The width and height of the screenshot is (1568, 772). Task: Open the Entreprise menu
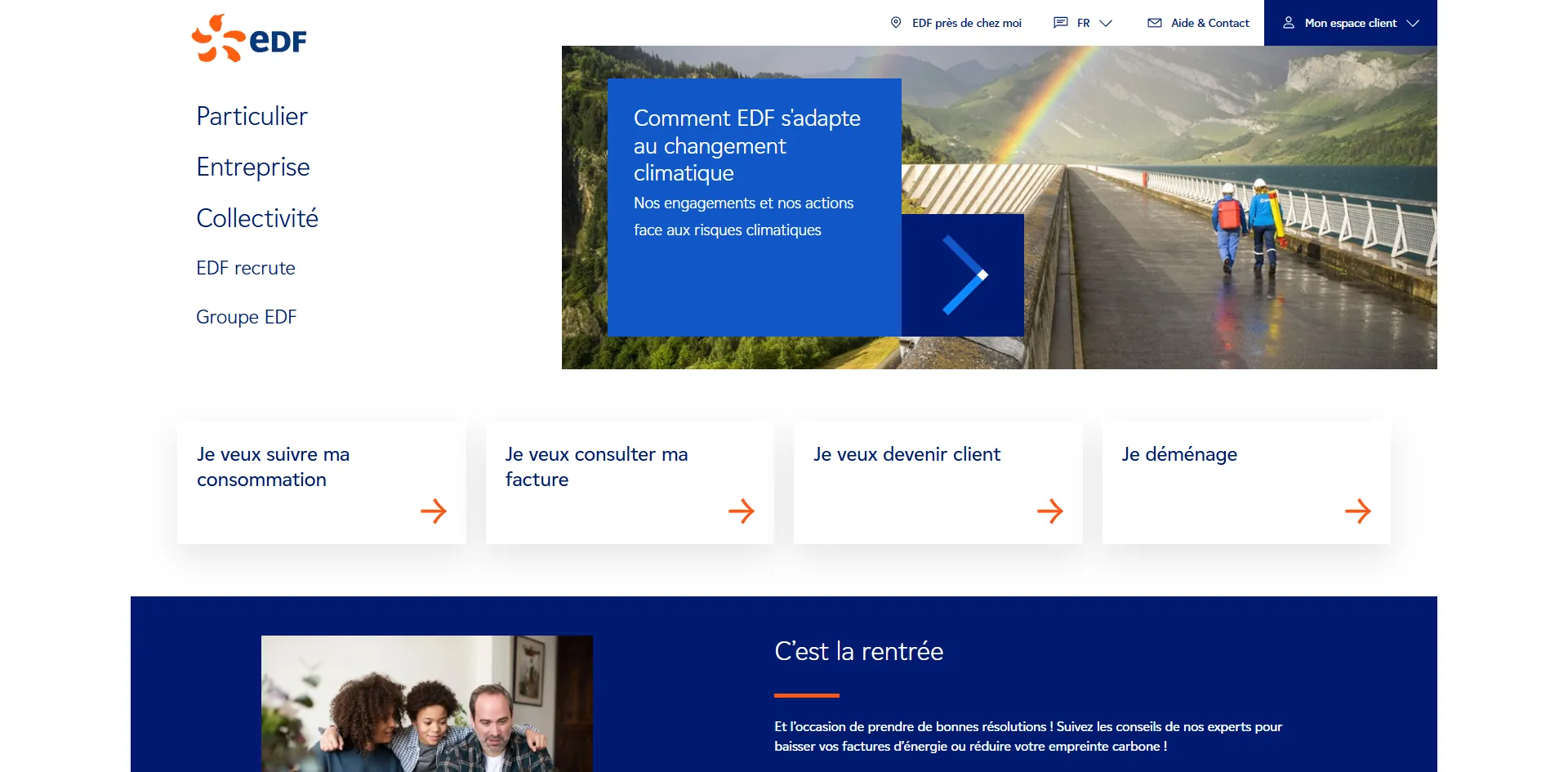tap(253, 167)
